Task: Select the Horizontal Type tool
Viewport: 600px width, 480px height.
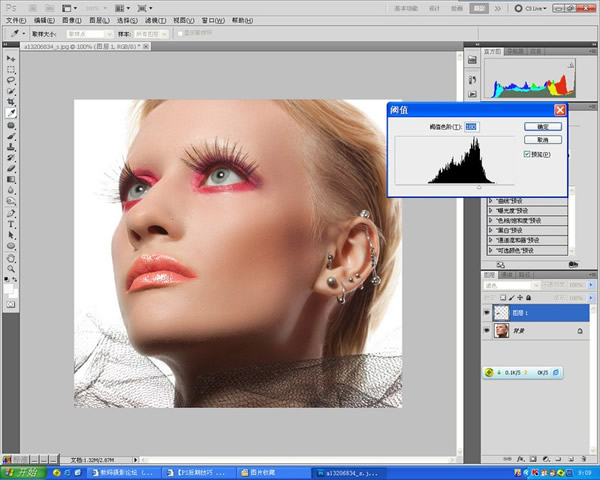Action: coord(11,224)
